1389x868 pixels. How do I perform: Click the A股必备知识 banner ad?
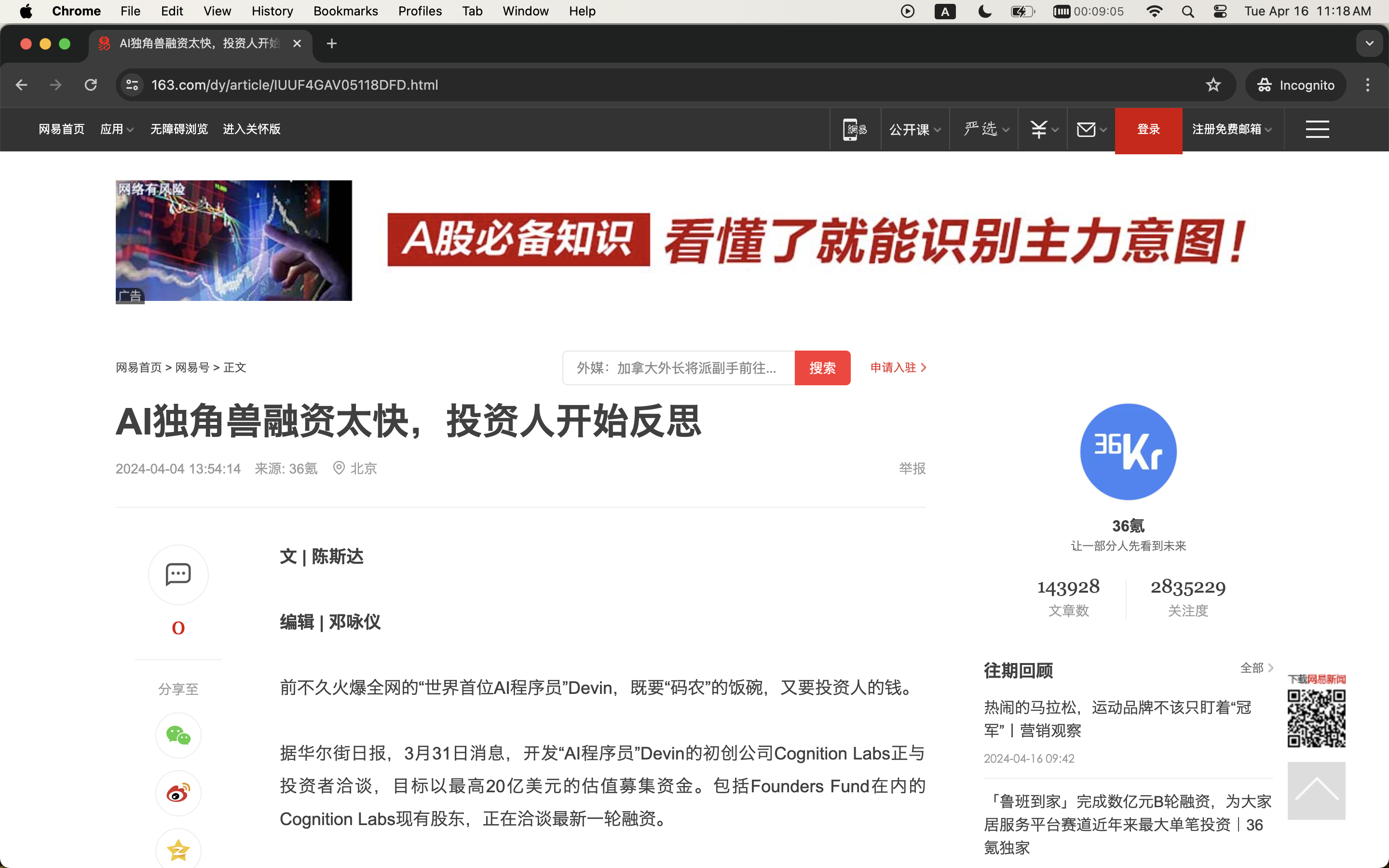point(815,240)
